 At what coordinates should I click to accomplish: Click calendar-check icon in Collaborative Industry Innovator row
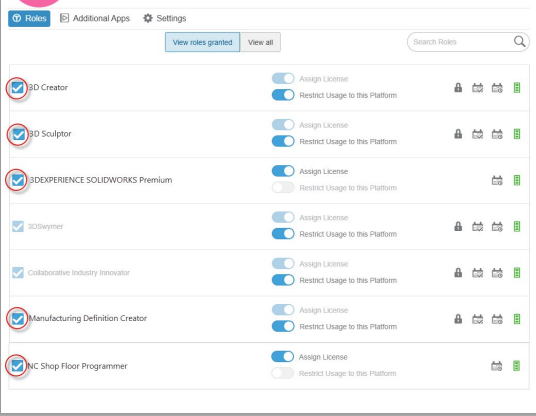coord(478,273)
